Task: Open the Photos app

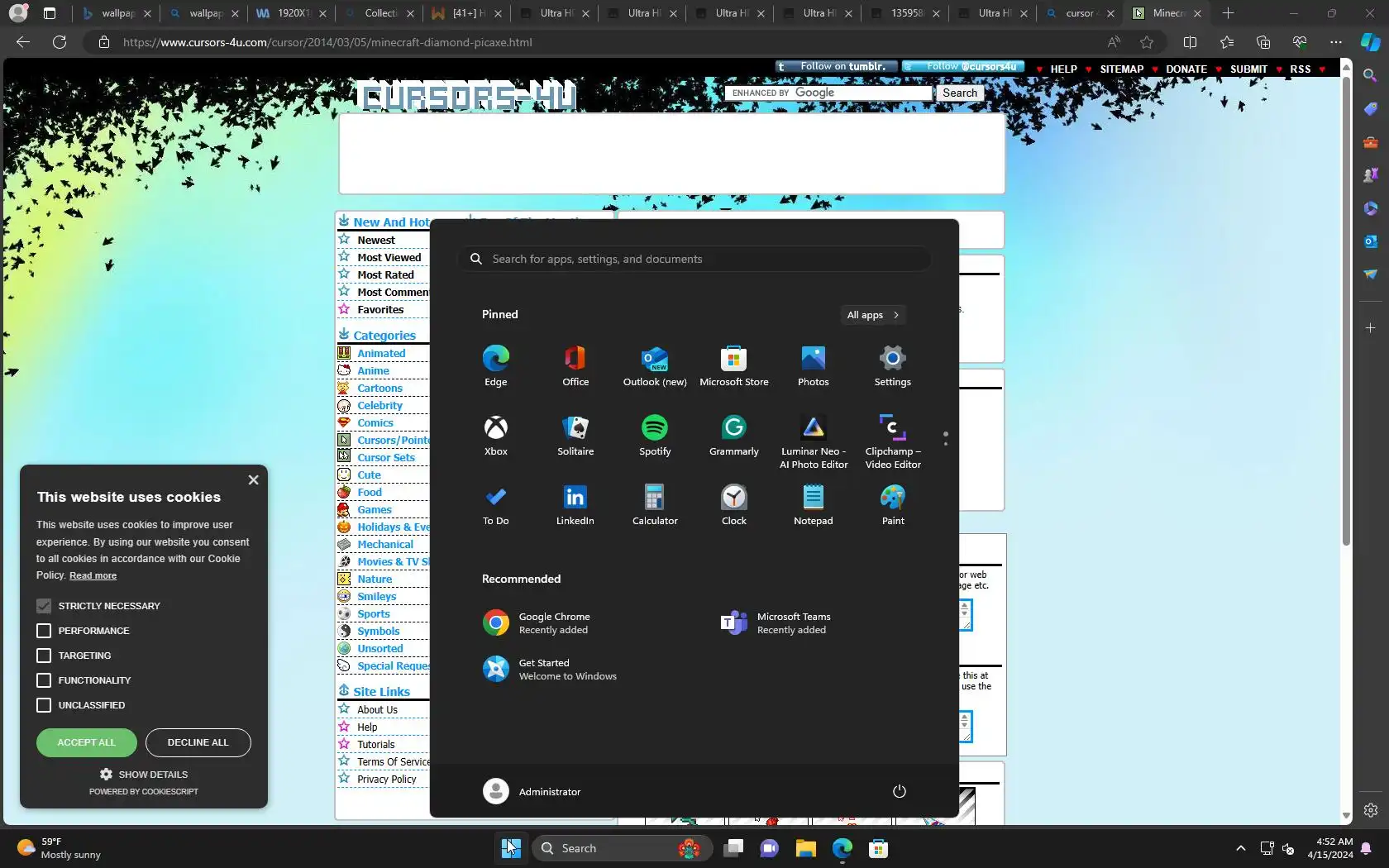Action: (814, 365)
